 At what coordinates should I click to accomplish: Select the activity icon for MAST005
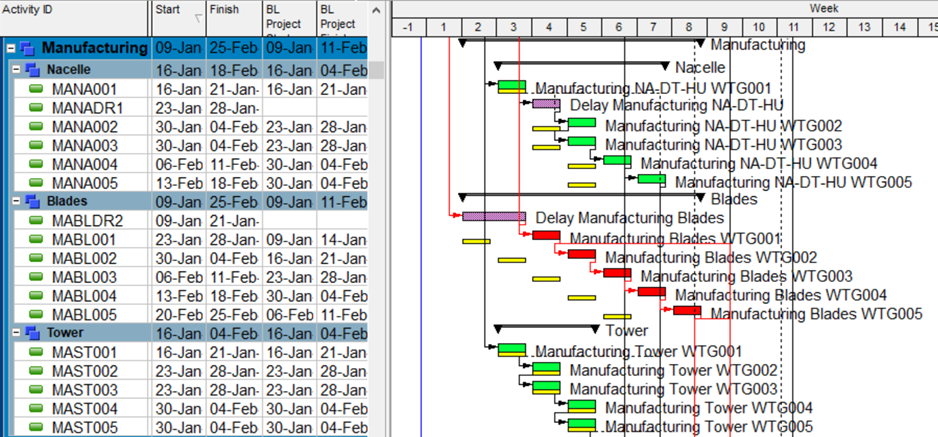coord(37,427)
